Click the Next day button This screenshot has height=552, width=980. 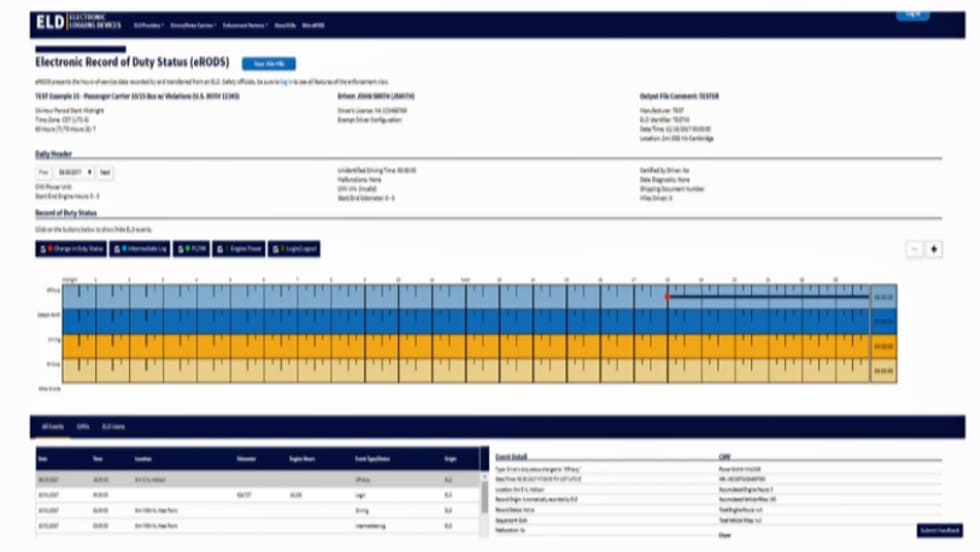pos(105,172)
